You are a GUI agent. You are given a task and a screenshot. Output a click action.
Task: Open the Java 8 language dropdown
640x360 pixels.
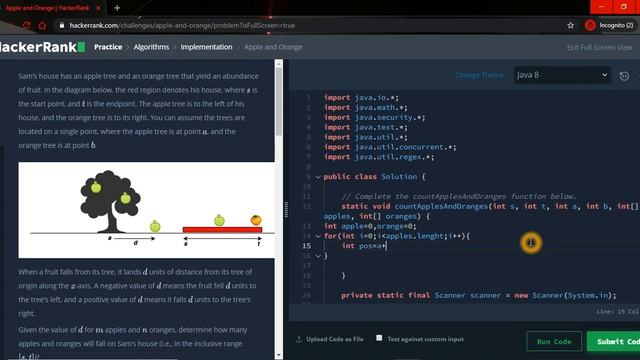coord(562,75)
